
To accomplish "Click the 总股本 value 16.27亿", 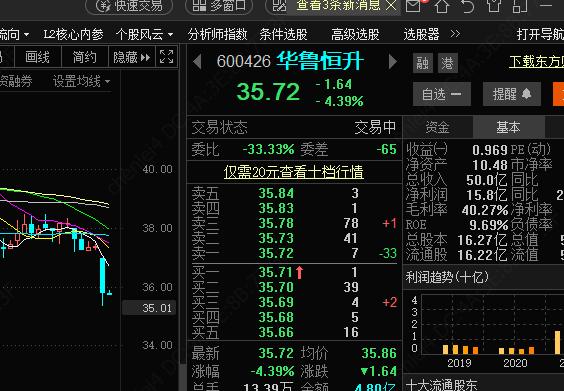I will (x=482, y=240).
